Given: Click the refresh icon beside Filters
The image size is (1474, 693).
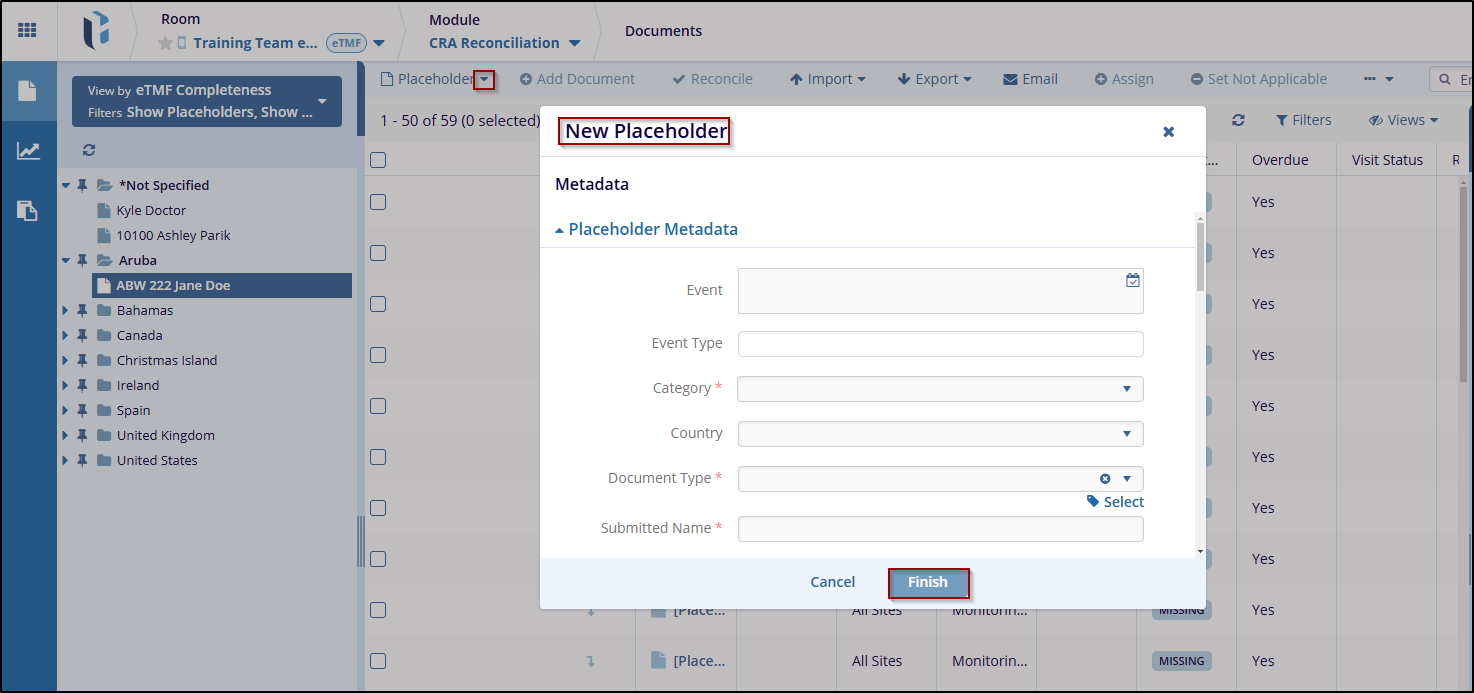Looking at the screenshot, I should click(1238, 120).
